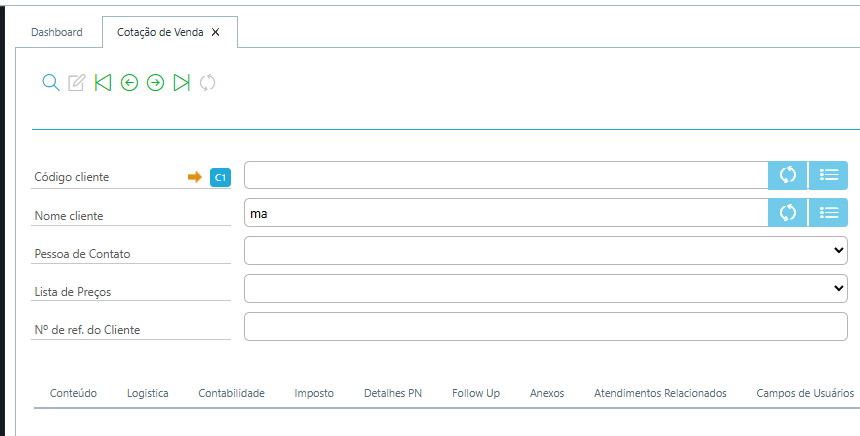Refresh the Nome cliente field
Screen dimensions: 860x436
click(x=788, y=212)
